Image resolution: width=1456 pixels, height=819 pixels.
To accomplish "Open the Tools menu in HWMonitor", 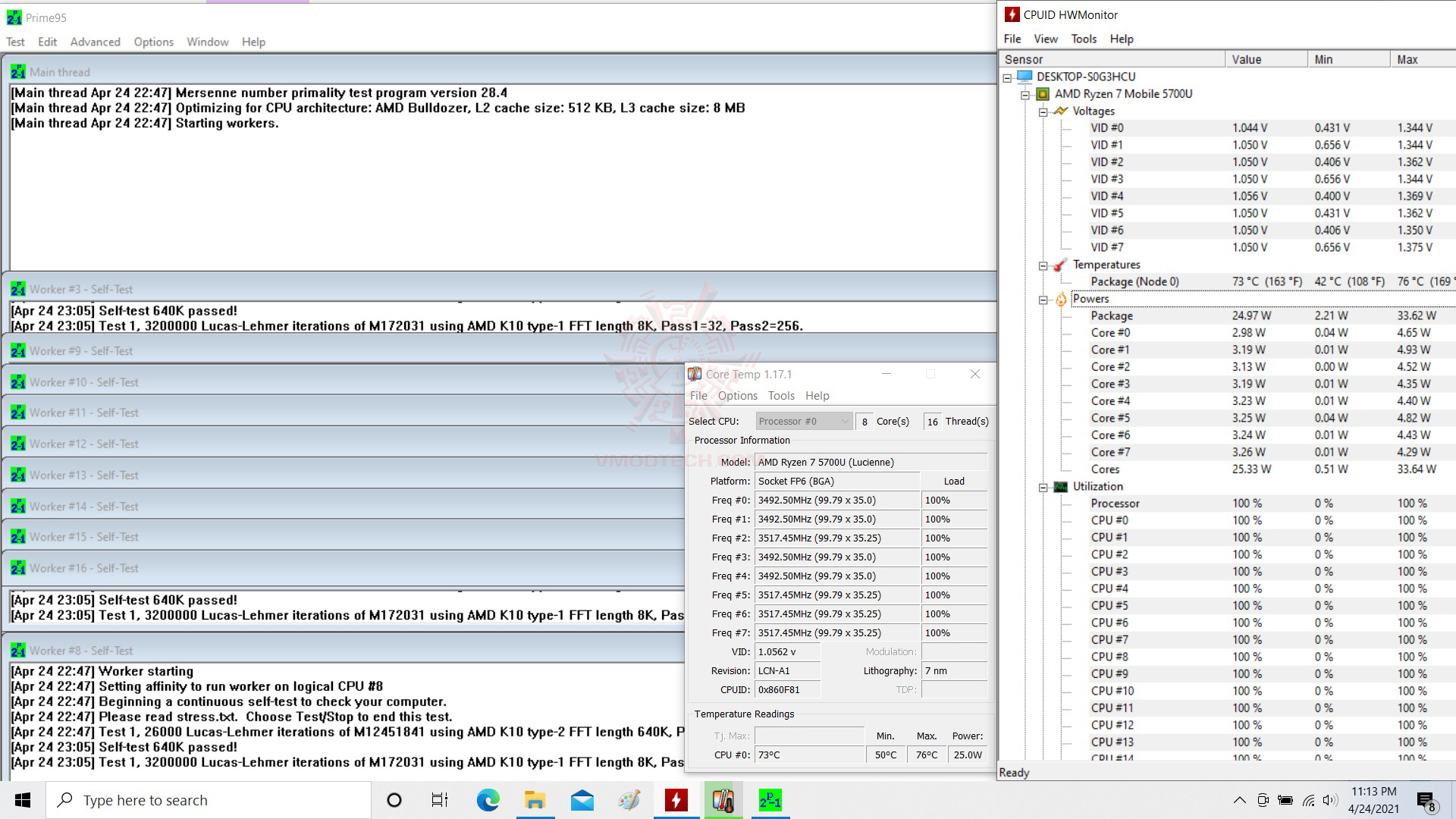I will (1083, 38).
